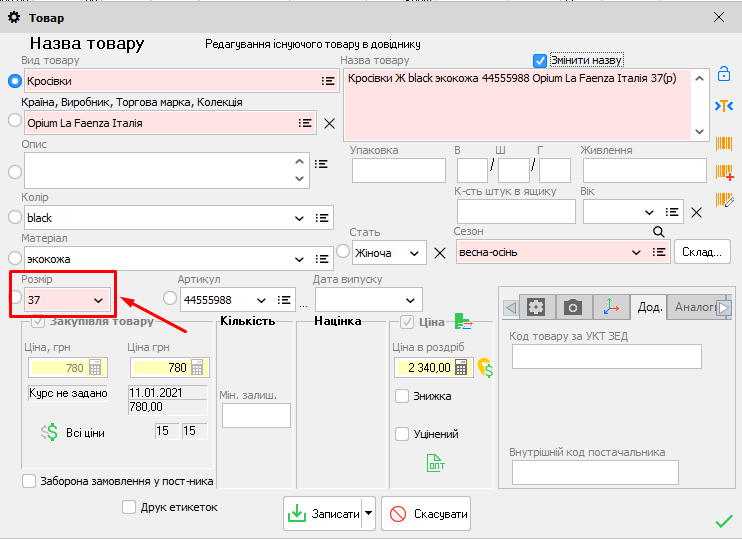Select the 'Вид товару' radio button
Screen dimensions: 742x539
14,81
